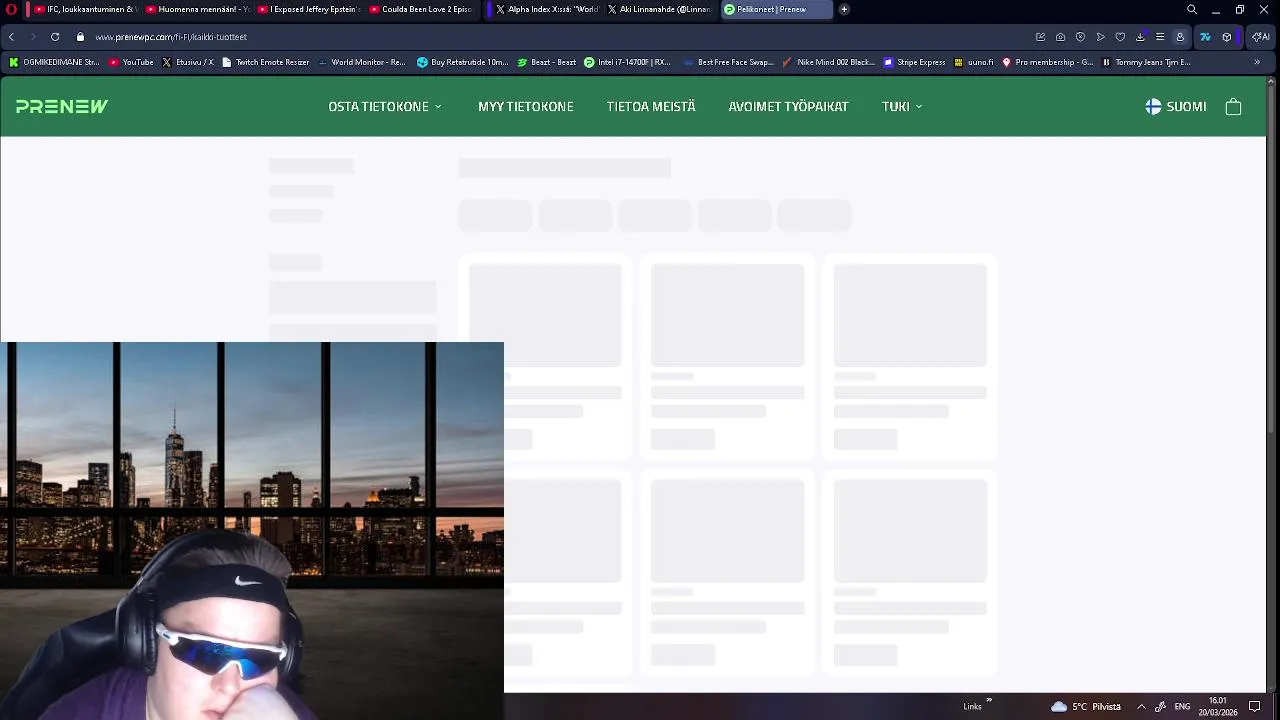Open the extensions cube icon

coord(1227,37)
